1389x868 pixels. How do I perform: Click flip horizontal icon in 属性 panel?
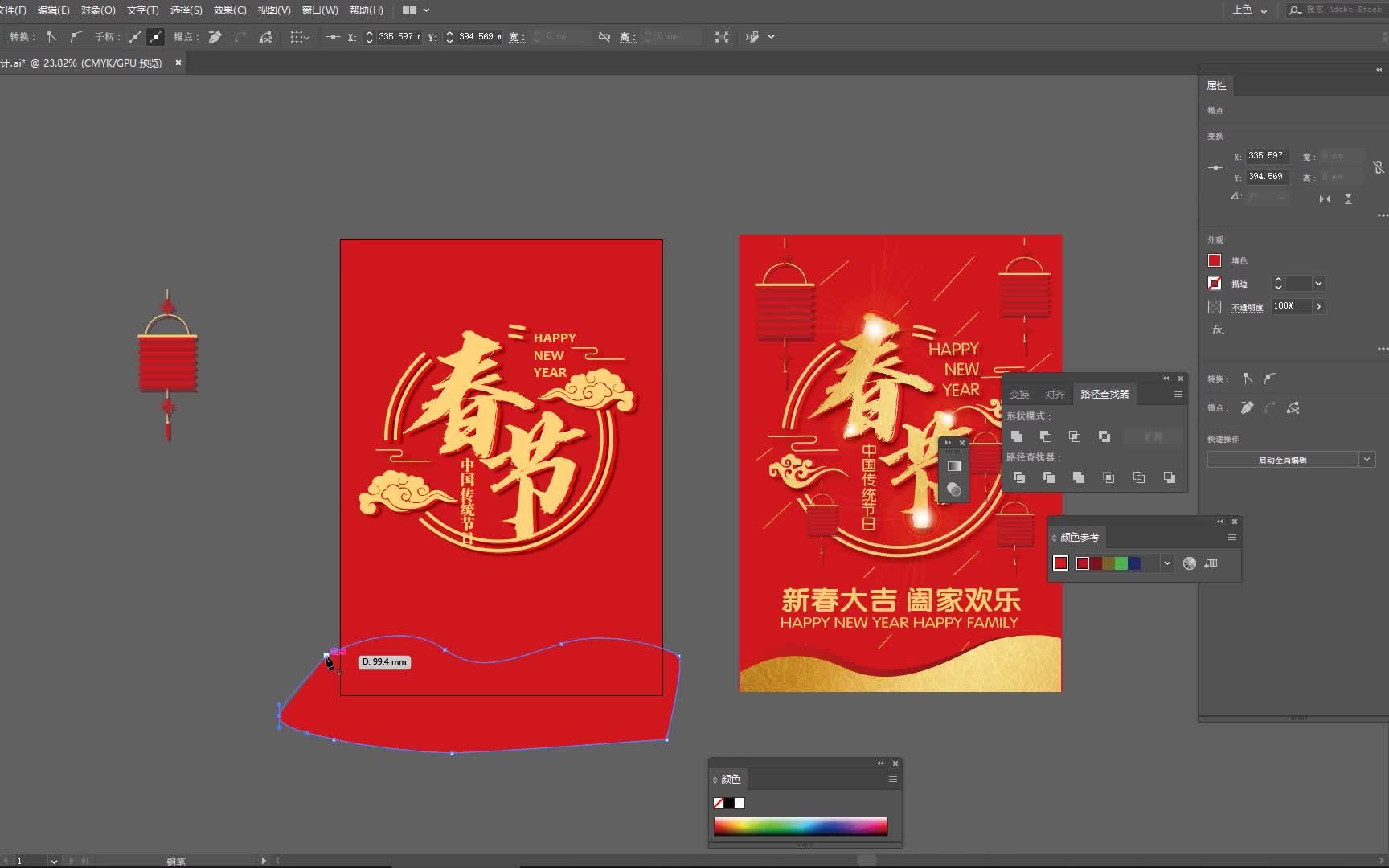1325,199
